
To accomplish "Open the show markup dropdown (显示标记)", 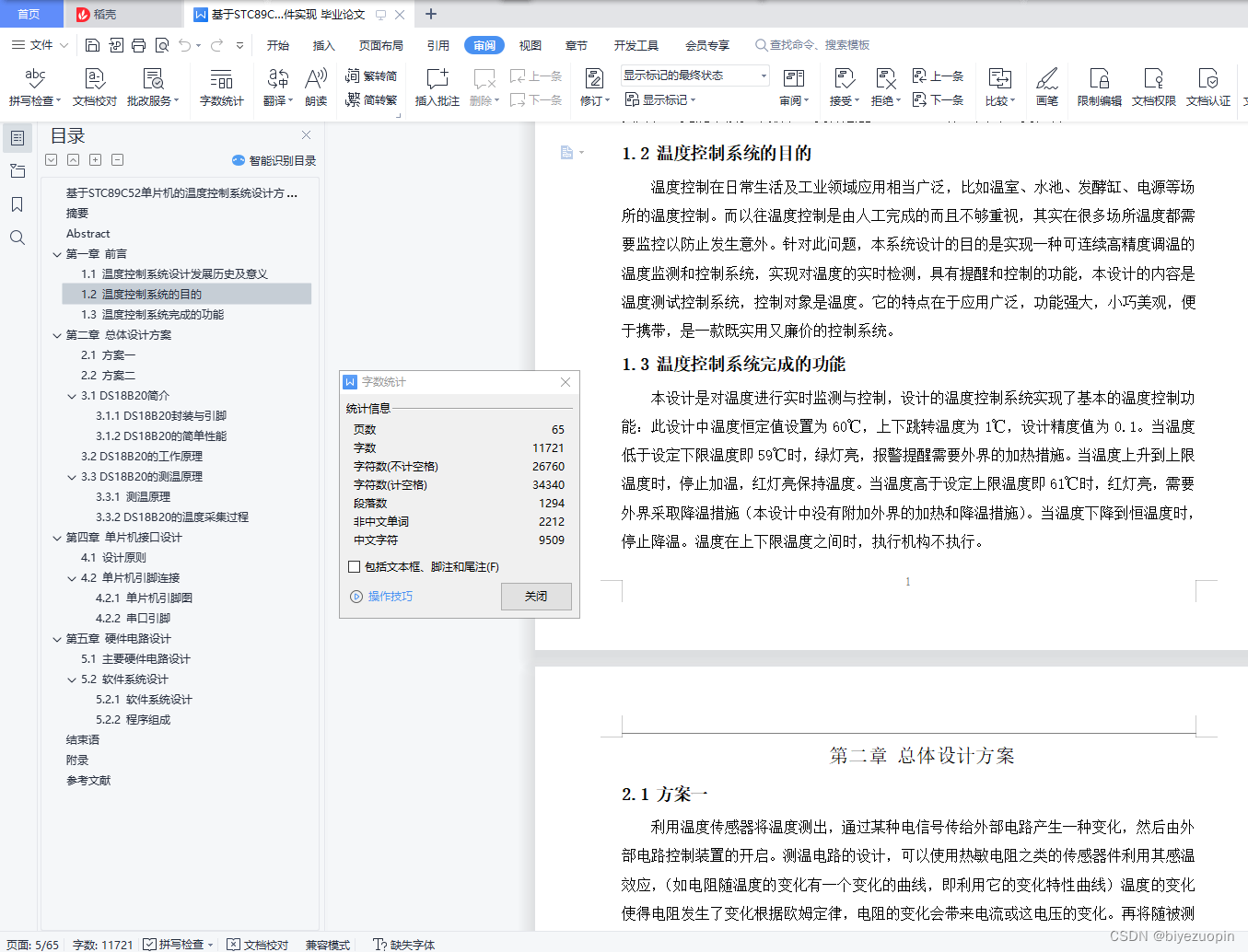I will tap(660, 99).
